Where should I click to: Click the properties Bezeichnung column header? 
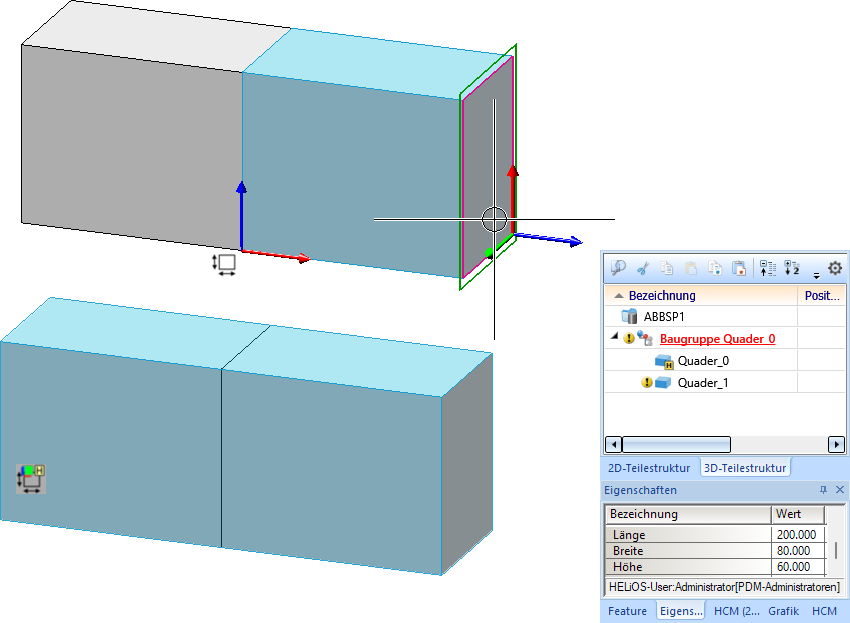(688, 514)
